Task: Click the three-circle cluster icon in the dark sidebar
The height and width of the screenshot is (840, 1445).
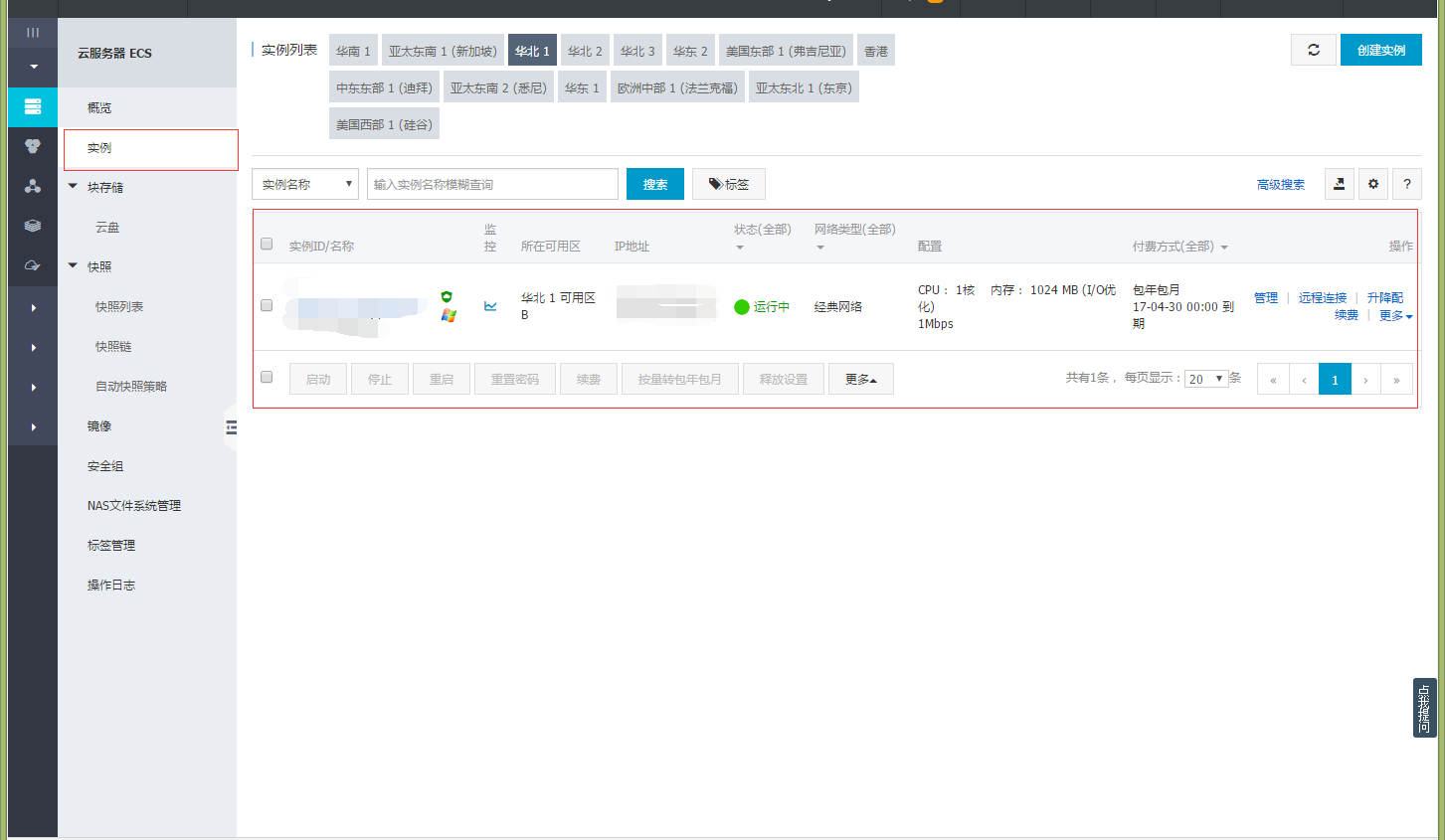Action: click(33, 146)
